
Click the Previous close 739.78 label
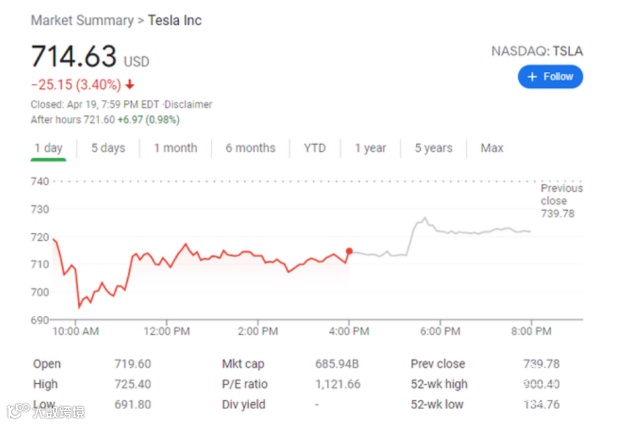click(x=560, y=200)
